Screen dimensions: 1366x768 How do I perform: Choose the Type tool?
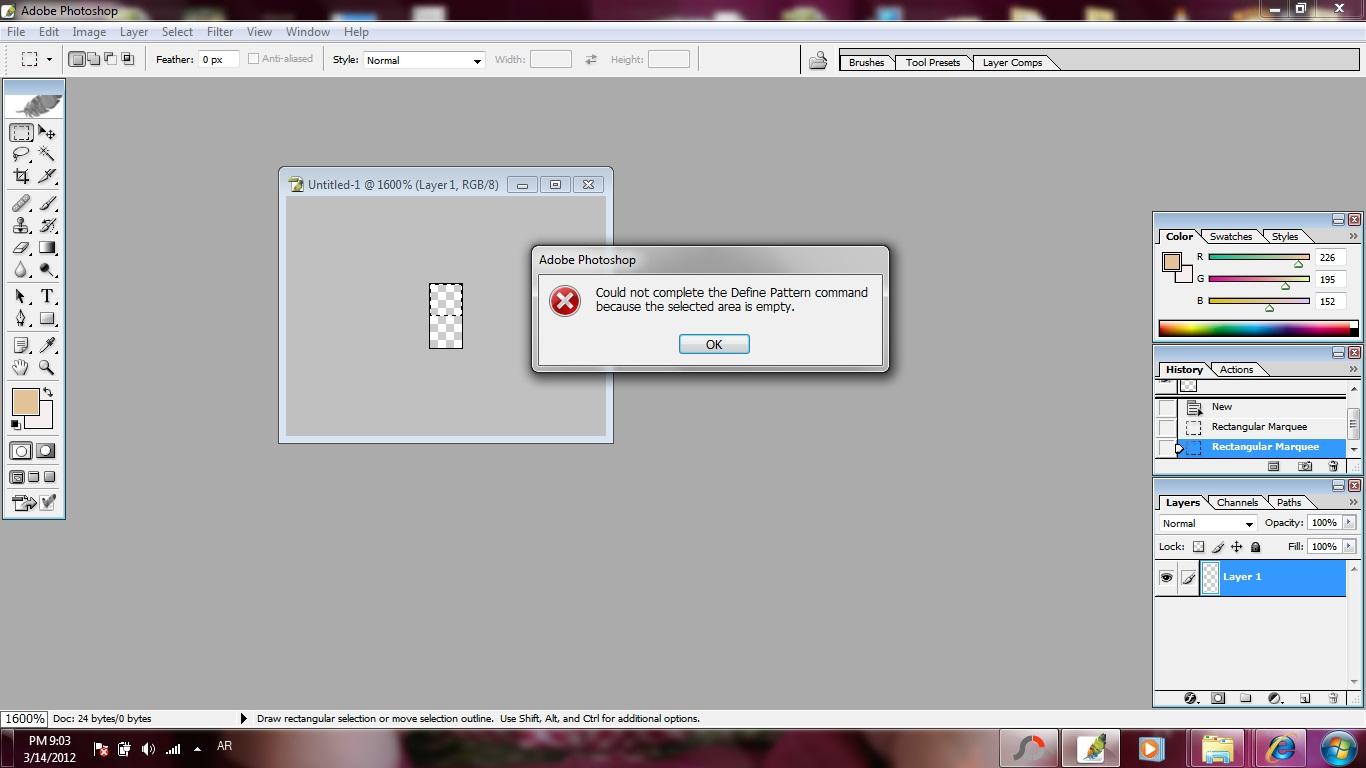click(x=47, y=296)
